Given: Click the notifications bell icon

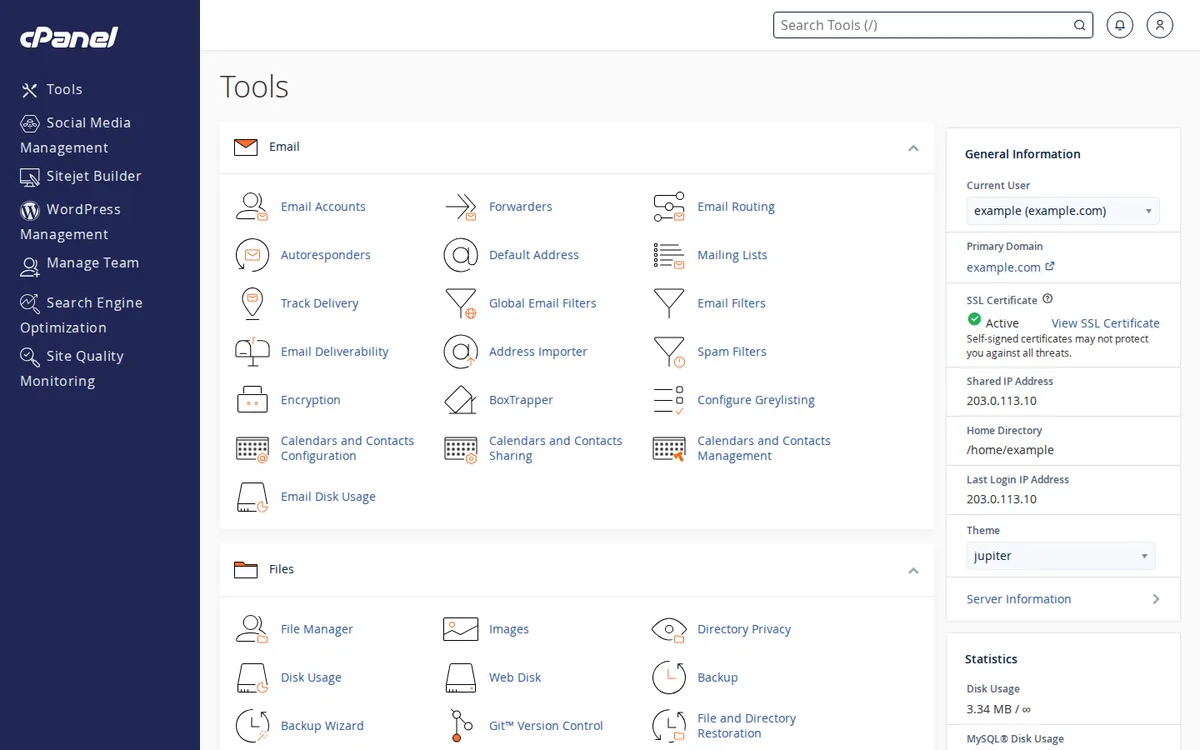Looking at the screenshot, I should 1120,25.
